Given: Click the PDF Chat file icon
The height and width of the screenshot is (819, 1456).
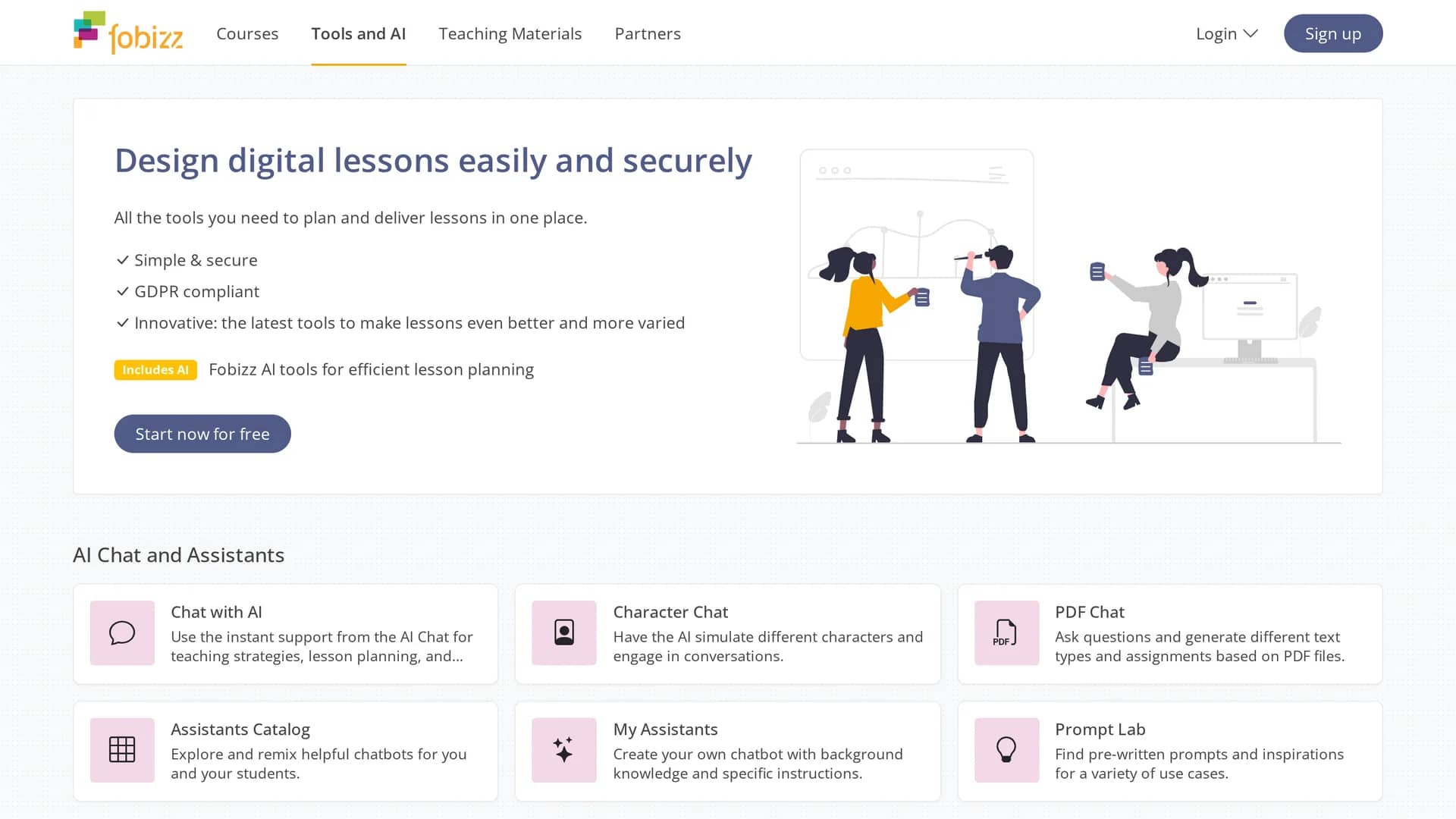Looking at the screenshot, I should click(x=1006, y=633).
